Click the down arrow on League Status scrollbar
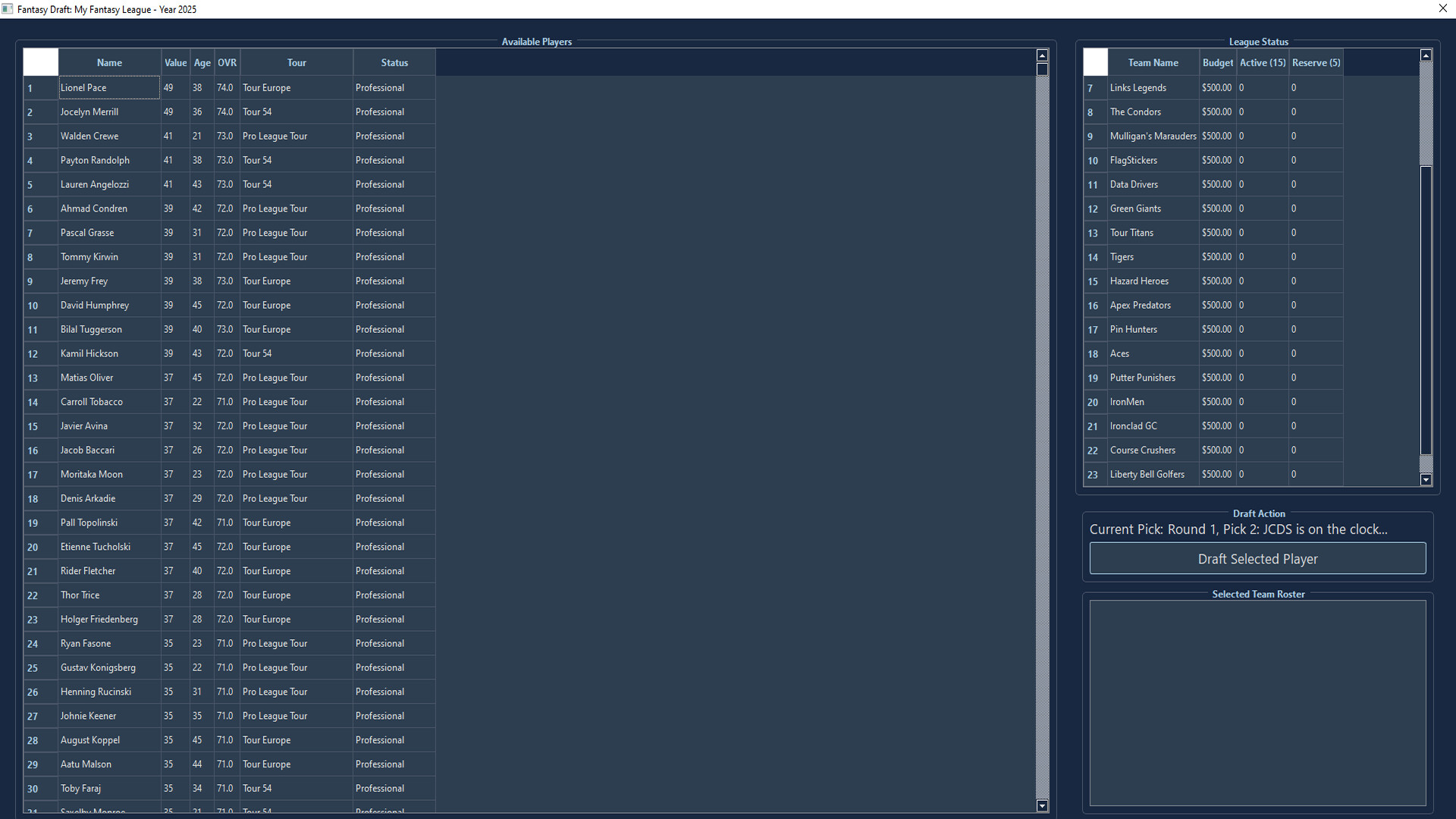Viewport: 1456px width, 819px height. click(x=1426, y=479)
